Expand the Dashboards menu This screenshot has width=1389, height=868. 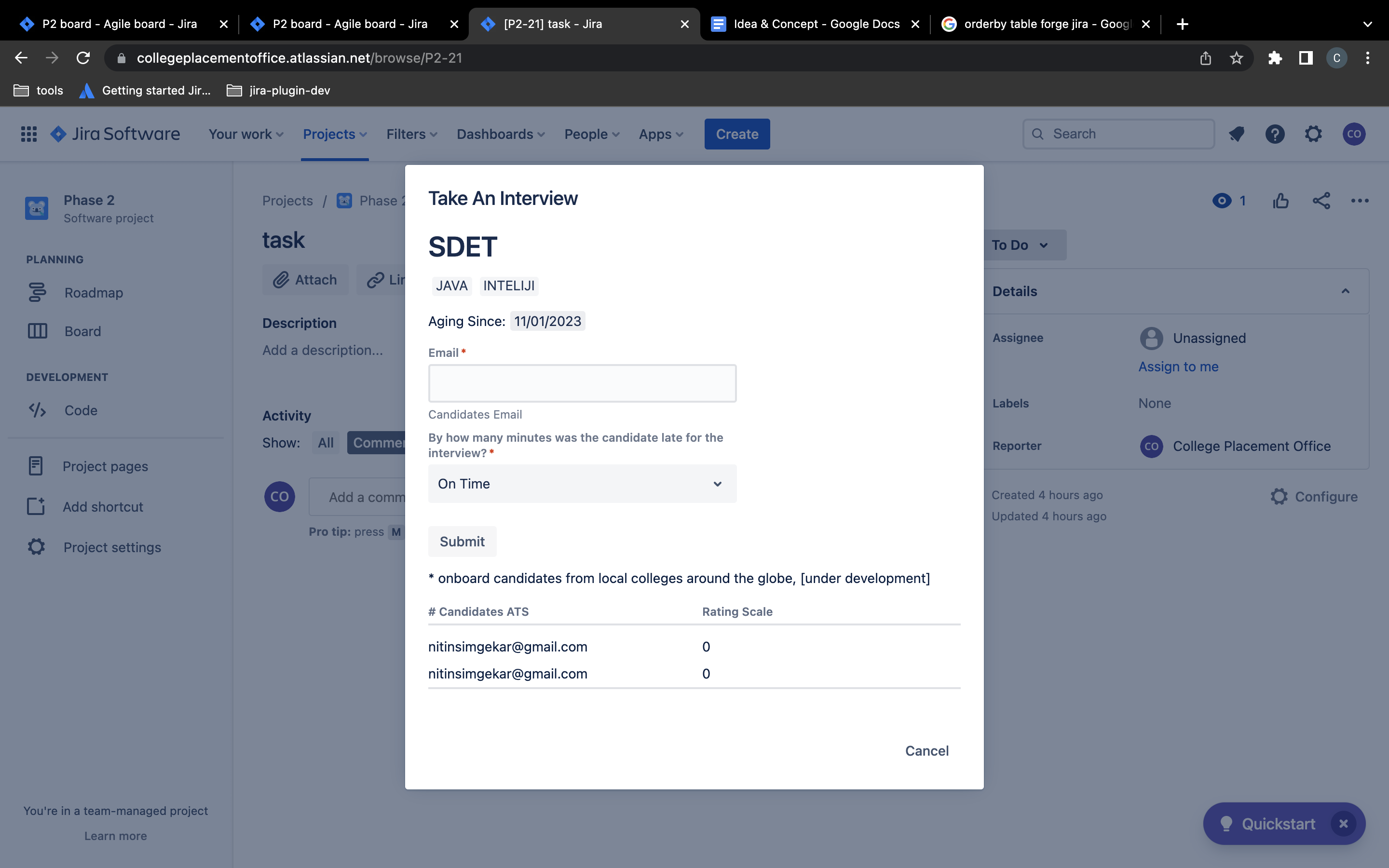(x=501, y=134)
